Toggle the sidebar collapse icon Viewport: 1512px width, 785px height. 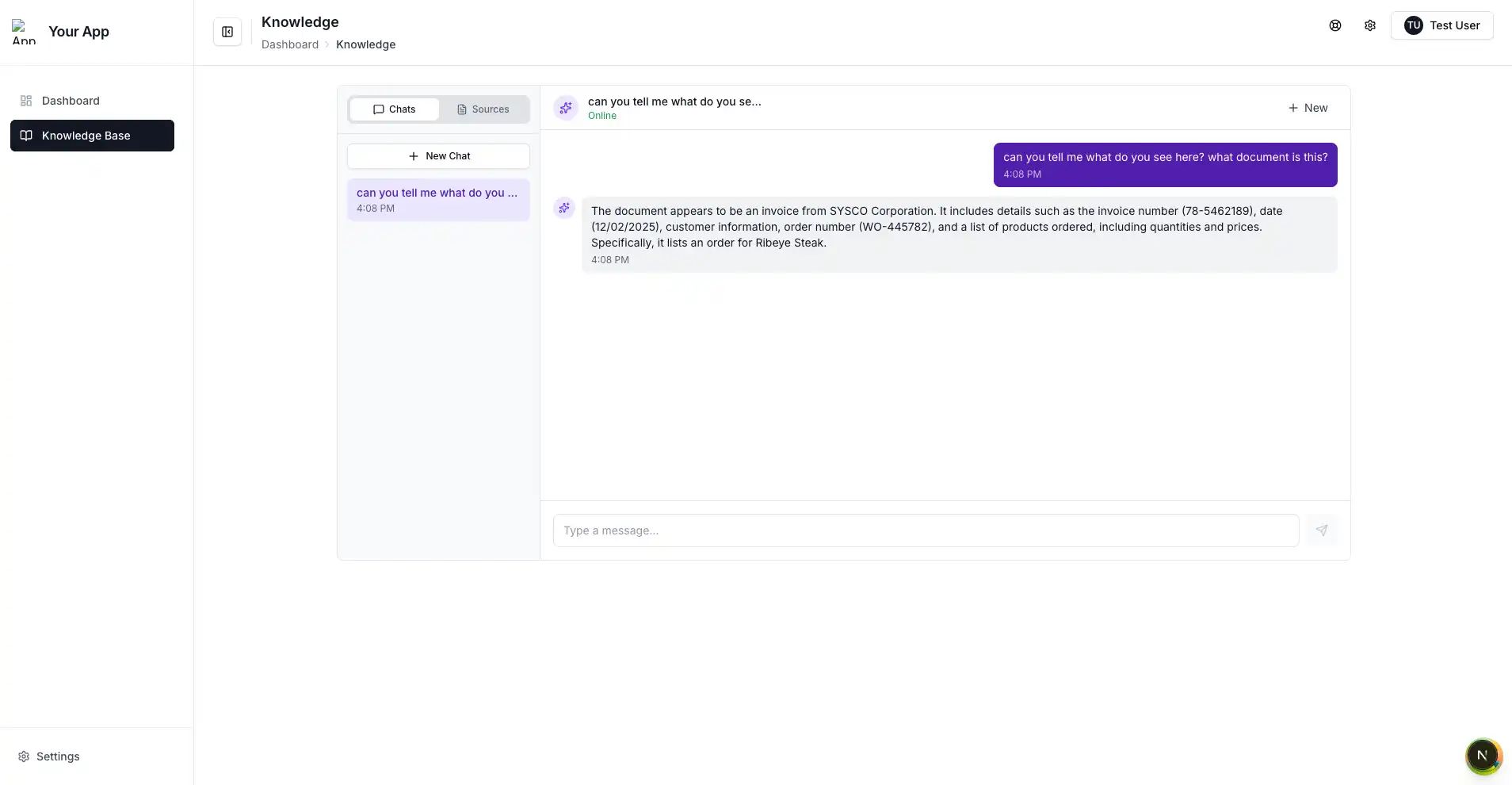coord(227,32)
